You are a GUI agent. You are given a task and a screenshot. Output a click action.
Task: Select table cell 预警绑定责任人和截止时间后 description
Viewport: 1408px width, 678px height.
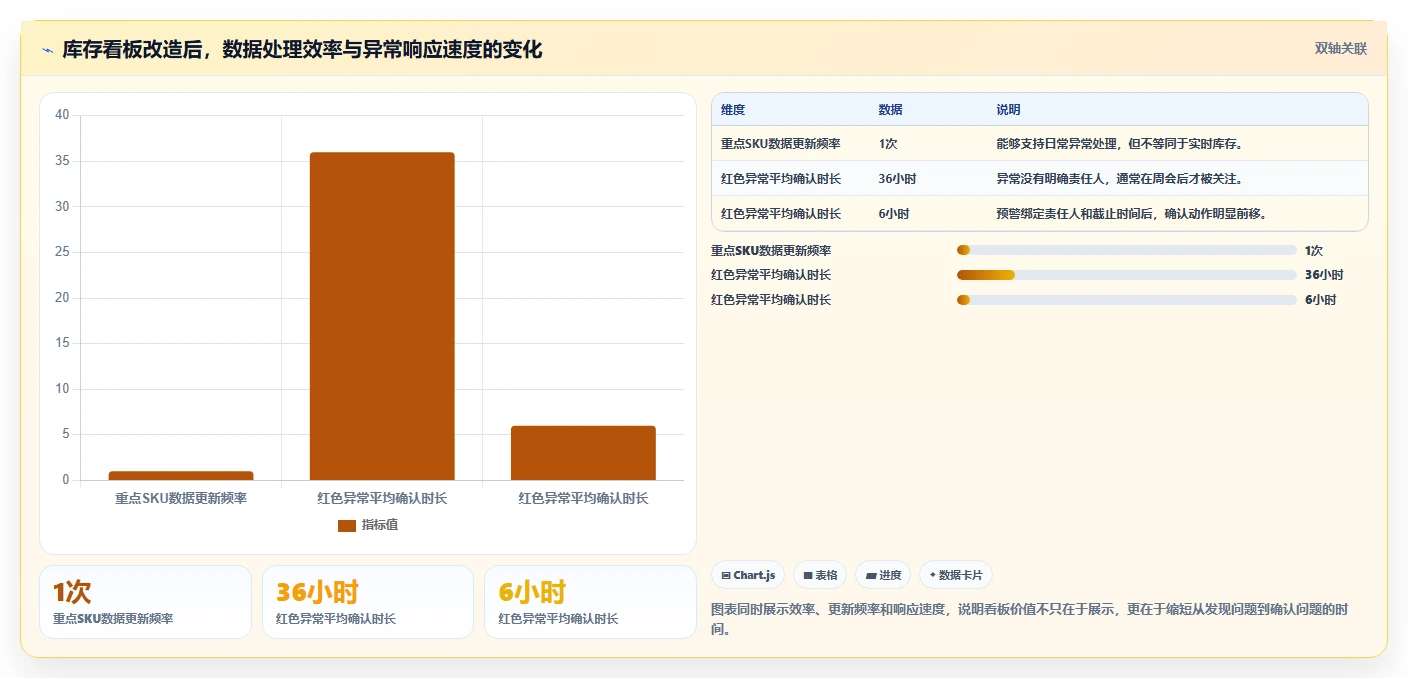1132,214
